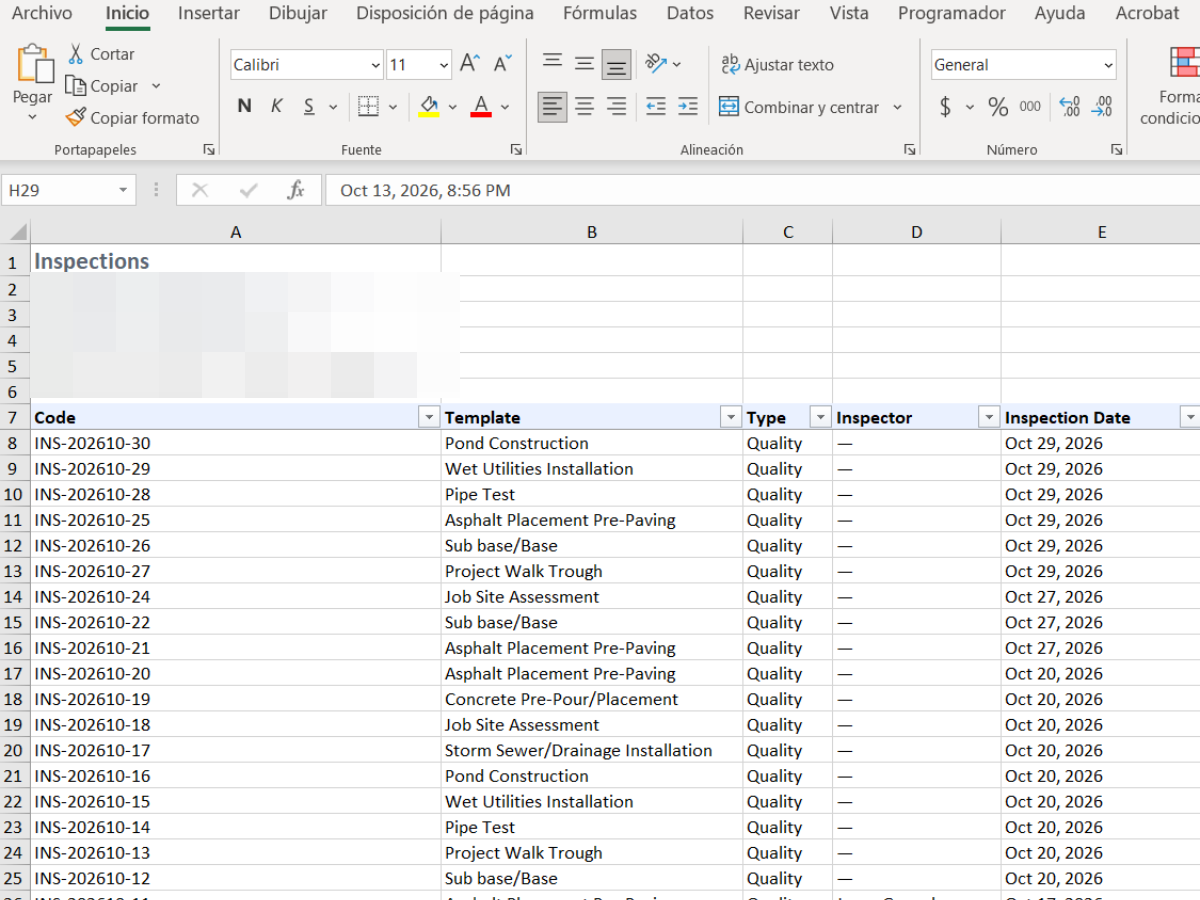Click the insert function fx icon
Image resolution: width=1200 pixels, height=900 pixels.
click(296, 190)
